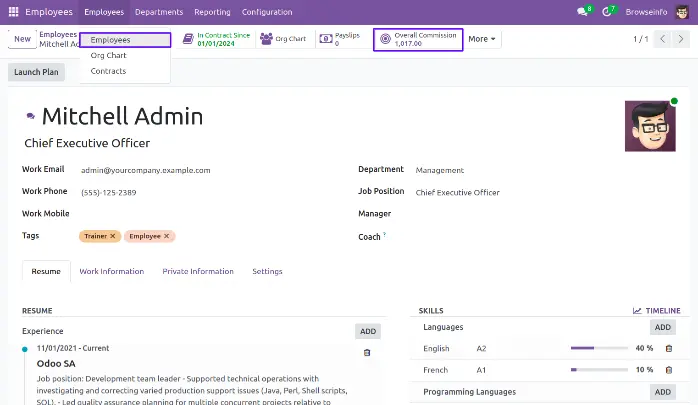Screen dimensions: 698x405
Task: Click the Launch Plan button
Action: click(36, 72)
